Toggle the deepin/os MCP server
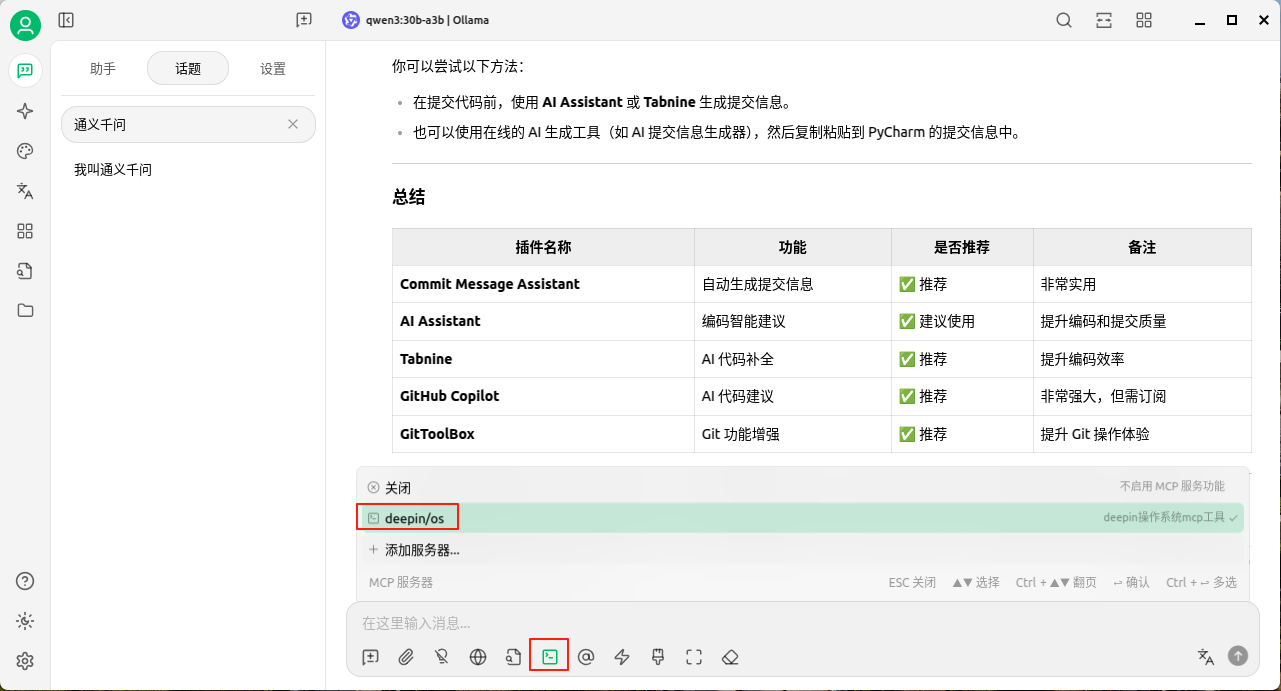The height and width of the screenshot is (691, 1281). 802,518
